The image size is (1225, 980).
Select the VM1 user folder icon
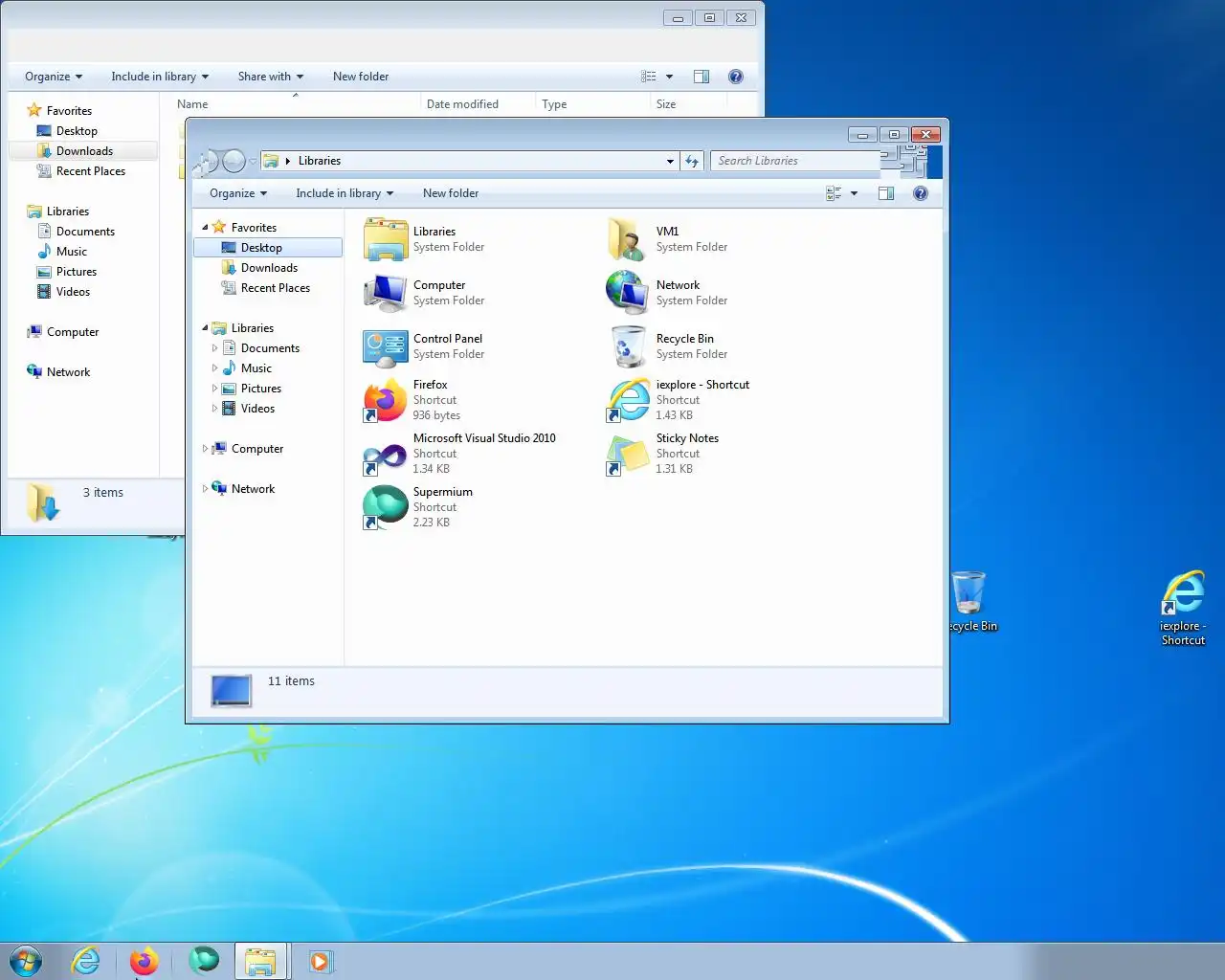click(x=629, y=239)
